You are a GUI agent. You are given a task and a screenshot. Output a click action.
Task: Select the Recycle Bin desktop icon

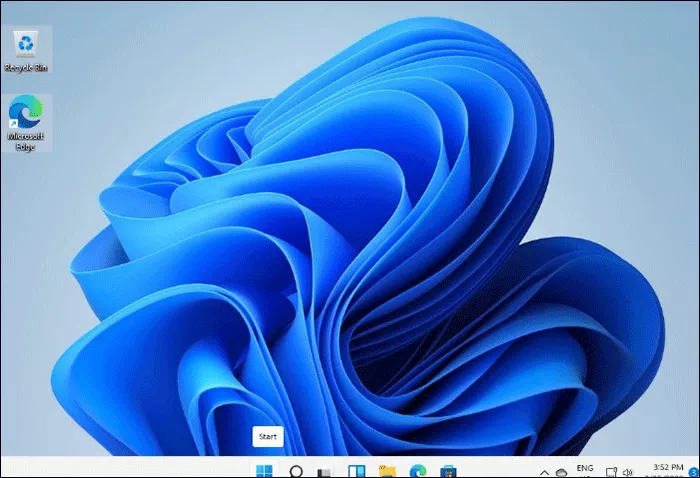[26, 45]
